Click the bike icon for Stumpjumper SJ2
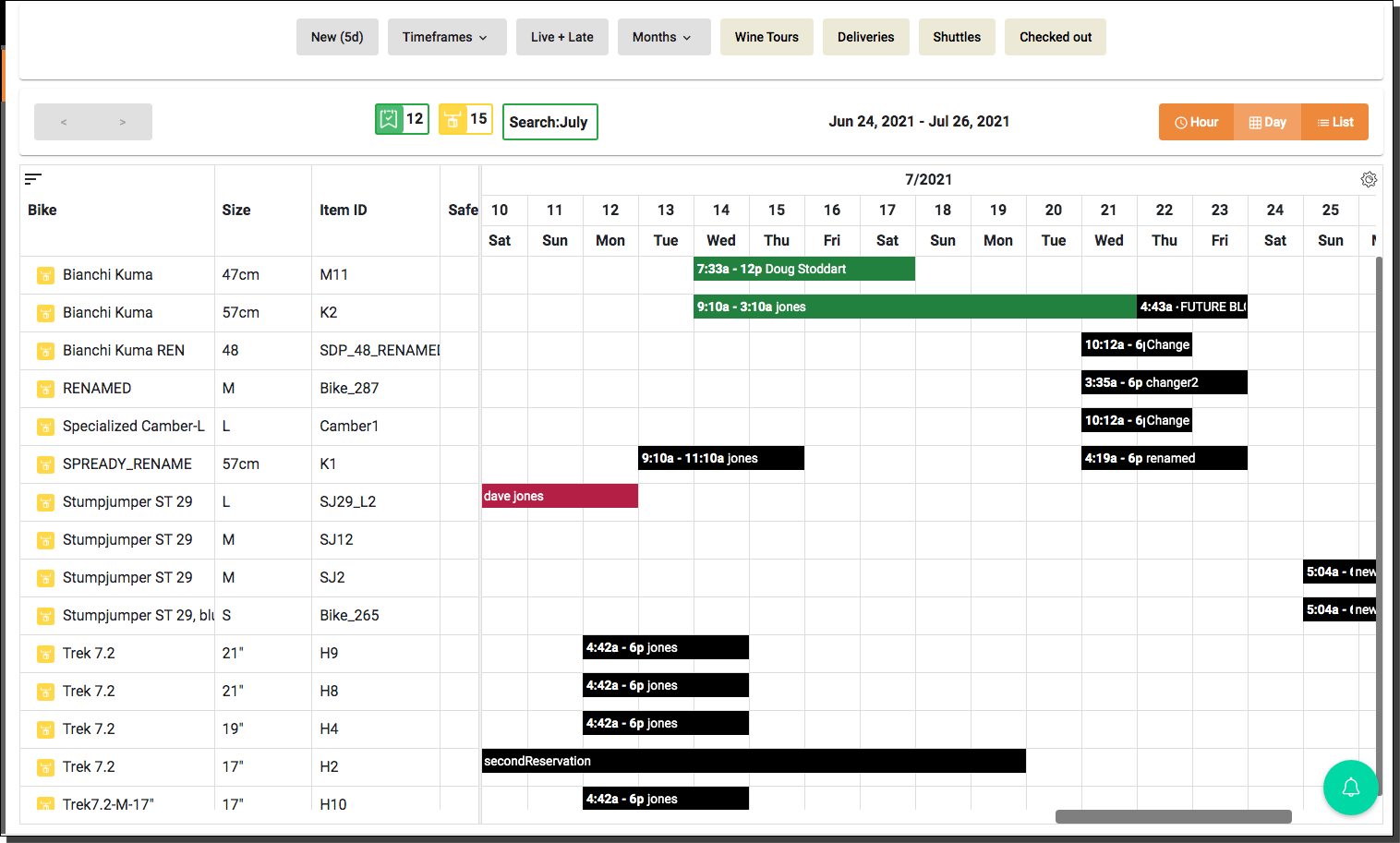This screenshot has width=1400, height=843. 45,578
